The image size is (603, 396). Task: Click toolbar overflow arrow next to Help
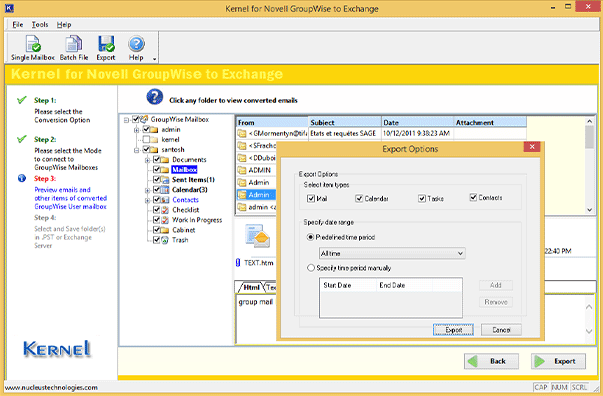tap(154, 59)
